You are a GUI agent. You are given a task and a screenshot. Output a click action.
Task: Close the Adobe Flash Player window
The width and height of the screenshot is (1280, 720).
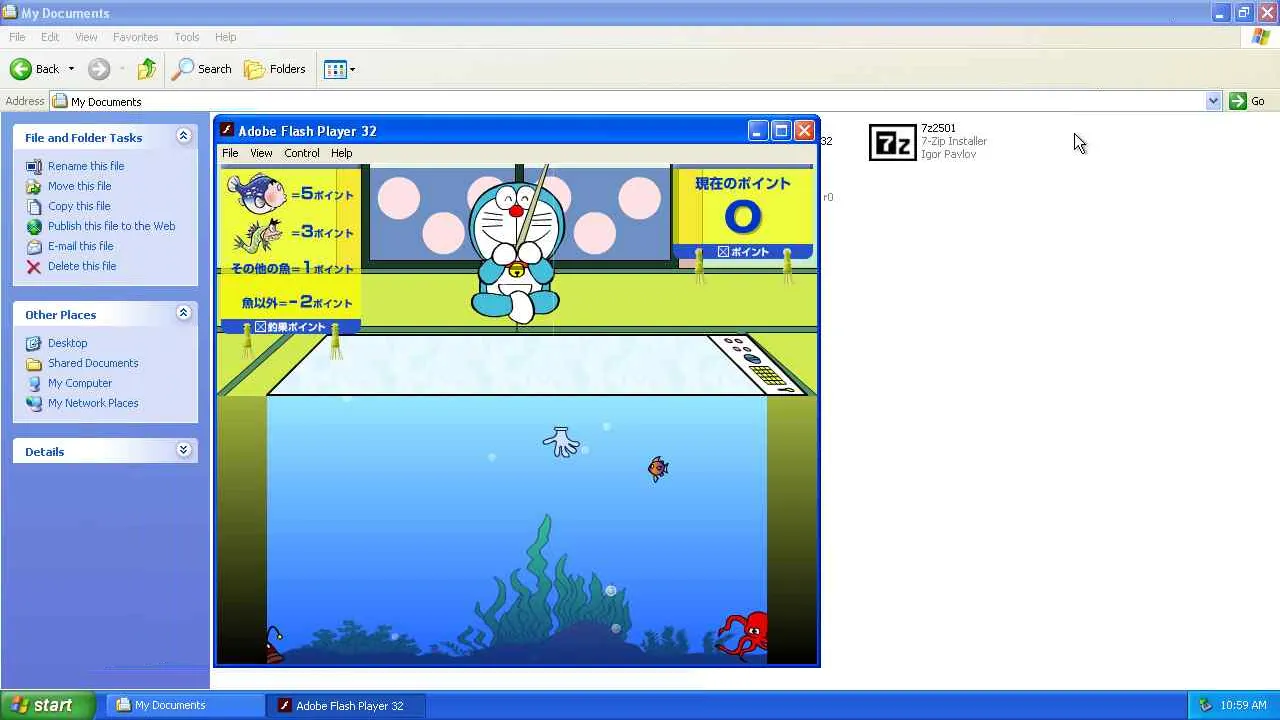click(x=804, y=131)
